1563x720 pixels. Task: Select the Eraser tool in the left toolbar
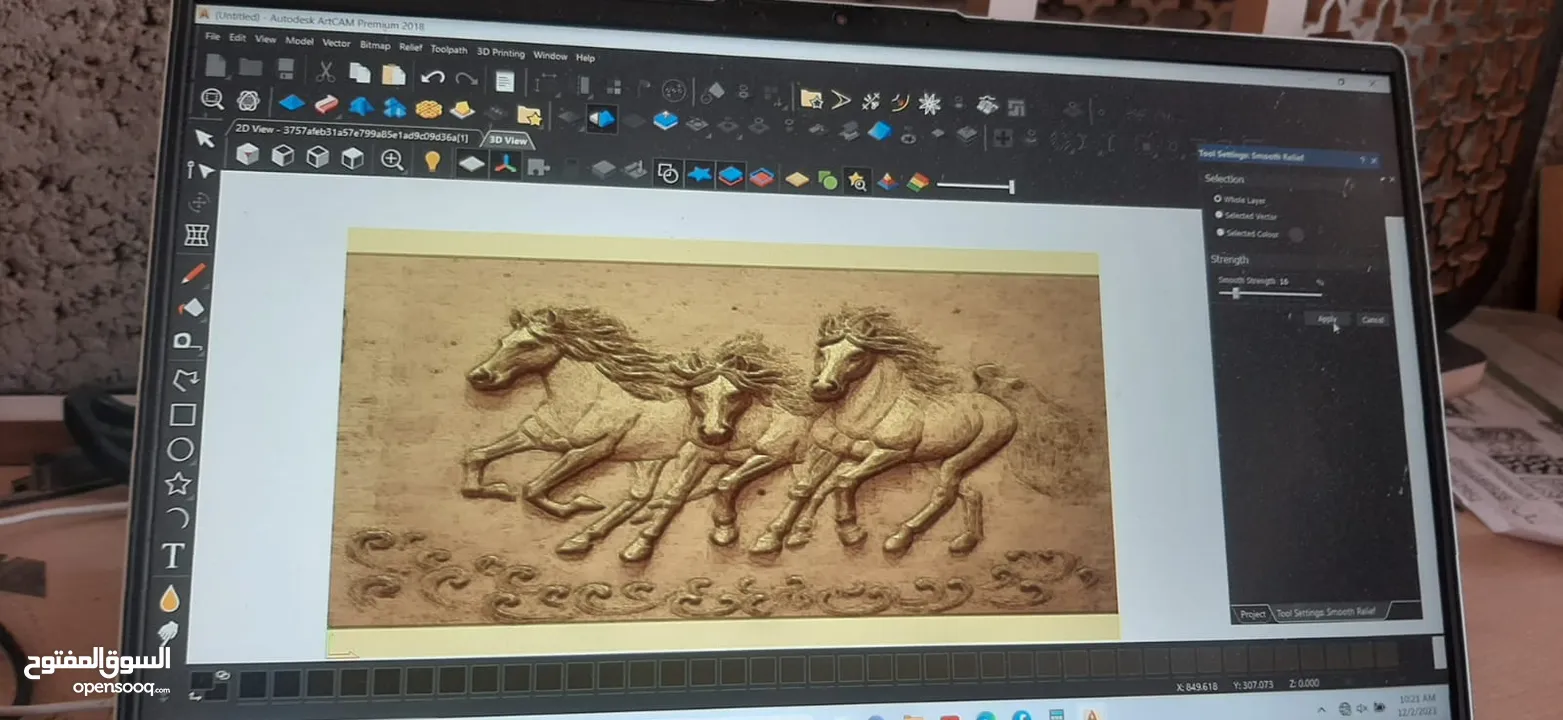tap(190, 307)
